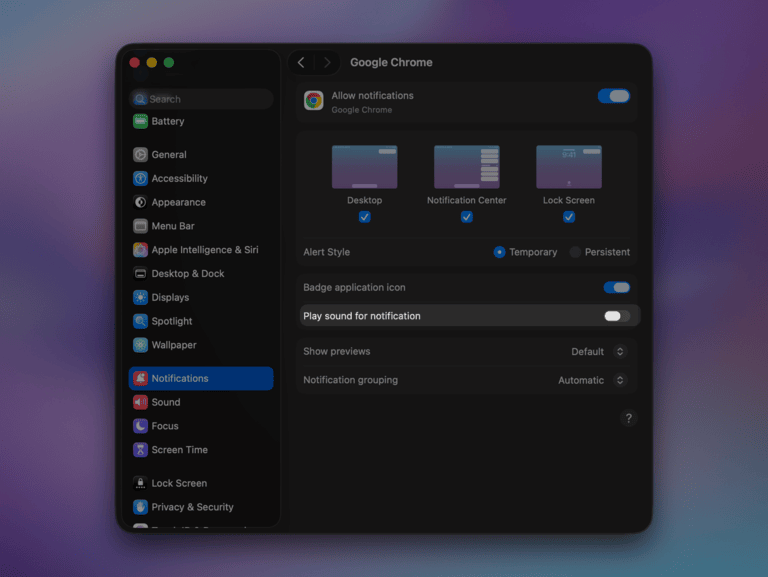This screenshot has width=768, height=577.
Task: Click the Appearance icon in sidebar
Action: point(140,202)
